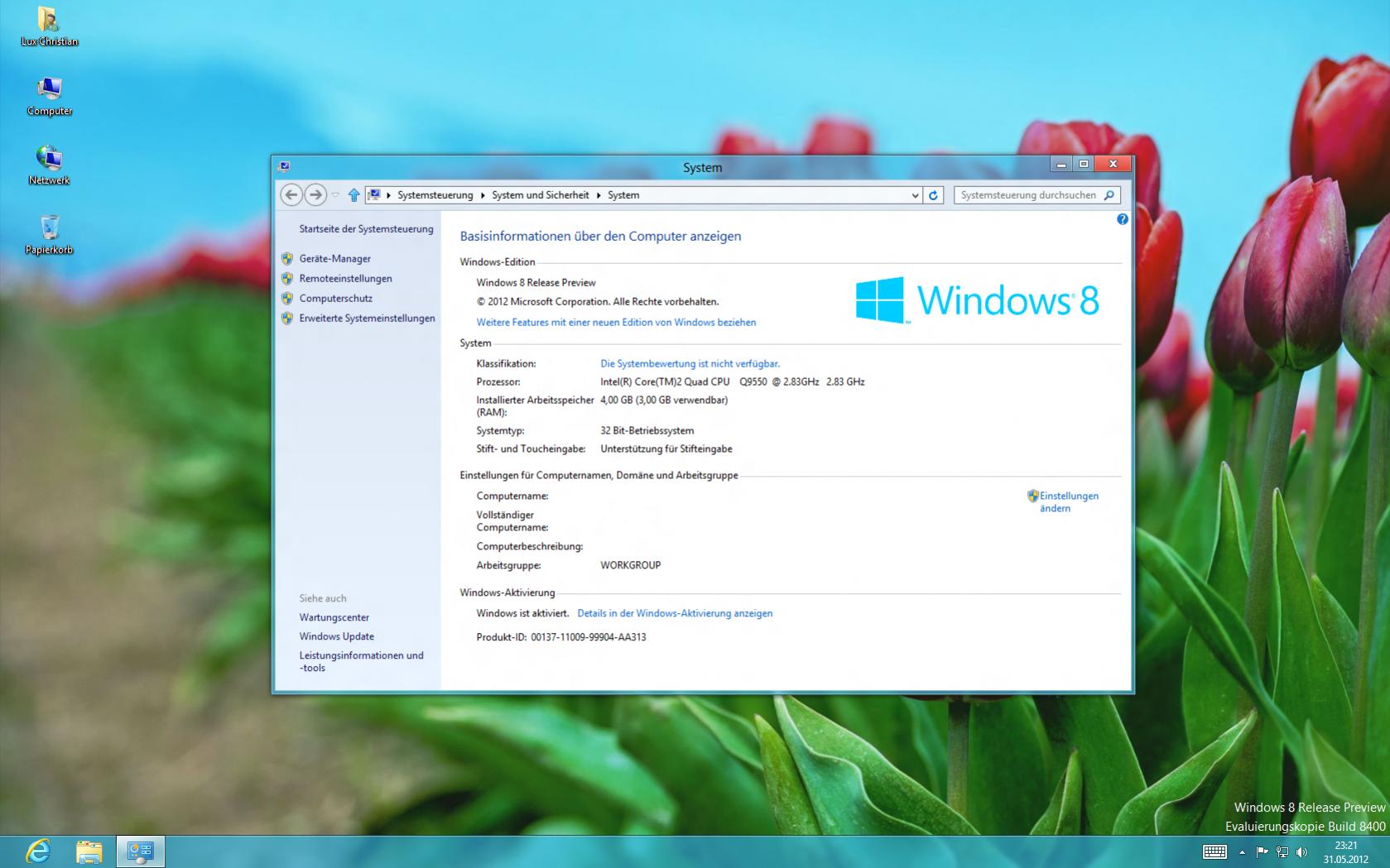
Task: Click the System window title bar icon
Action: (x=284, y=166)
